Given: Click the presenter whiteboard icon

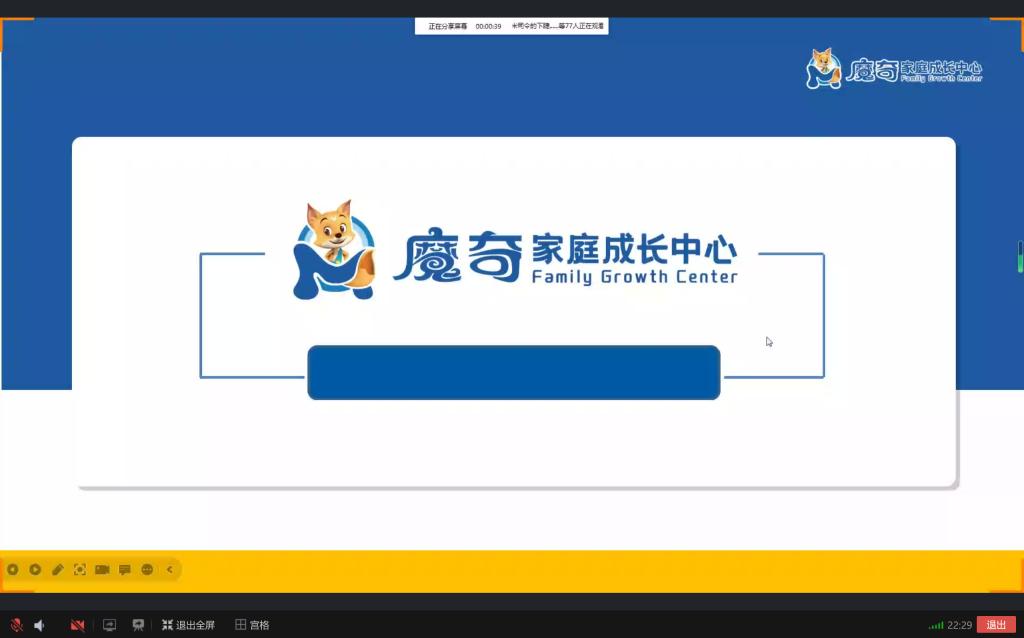Looking at the screenshot, I should tap(138, 625).
